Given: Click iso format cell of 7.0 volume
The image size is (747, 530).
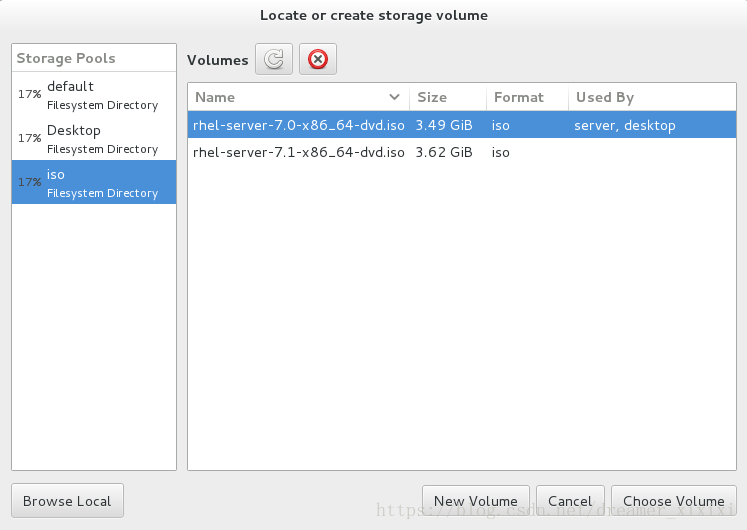Looking at the screenshot, I should [x=501, y=125].
